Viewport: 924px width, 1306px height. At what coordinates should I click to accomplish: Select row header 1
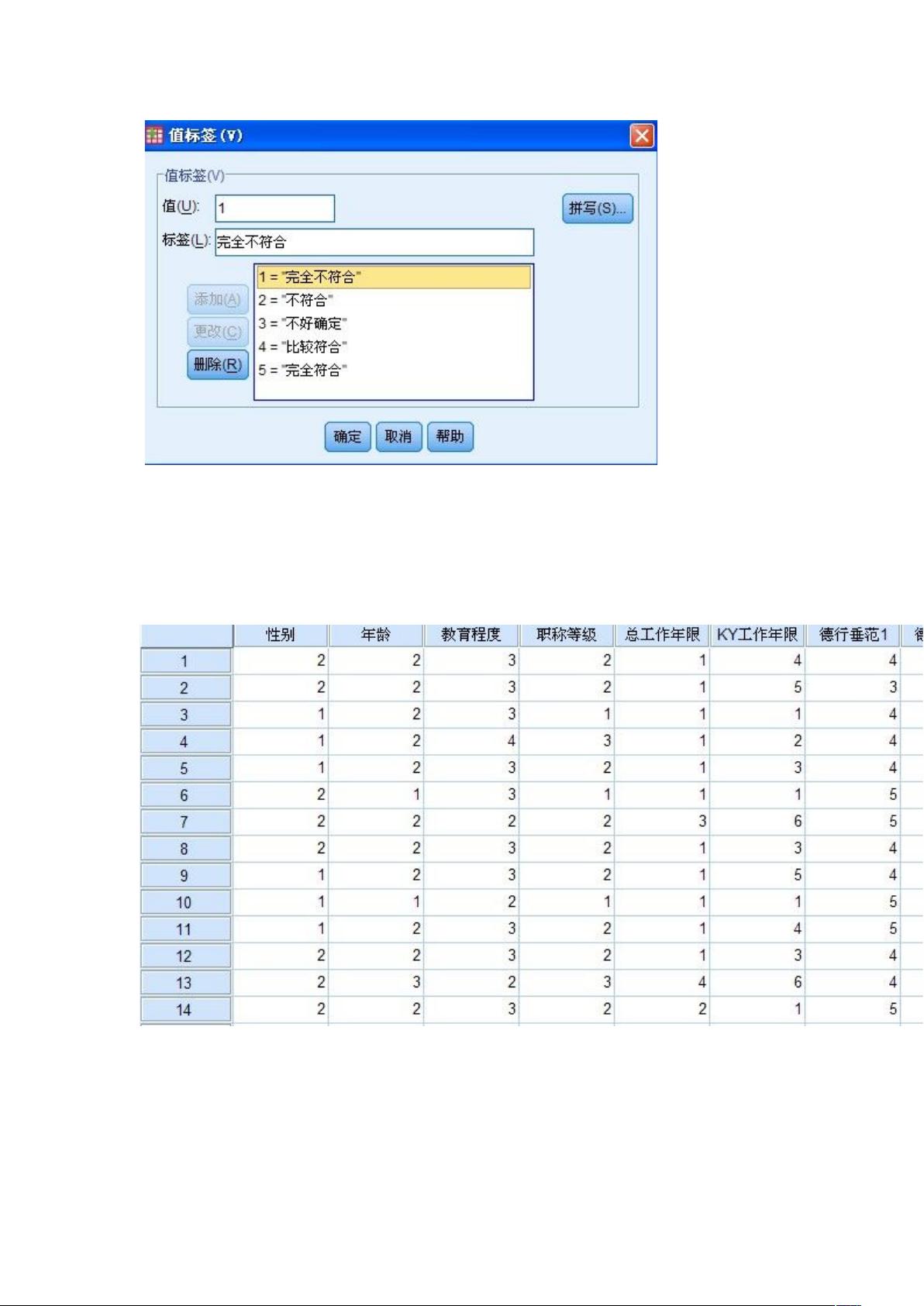[x=185, y=661]
